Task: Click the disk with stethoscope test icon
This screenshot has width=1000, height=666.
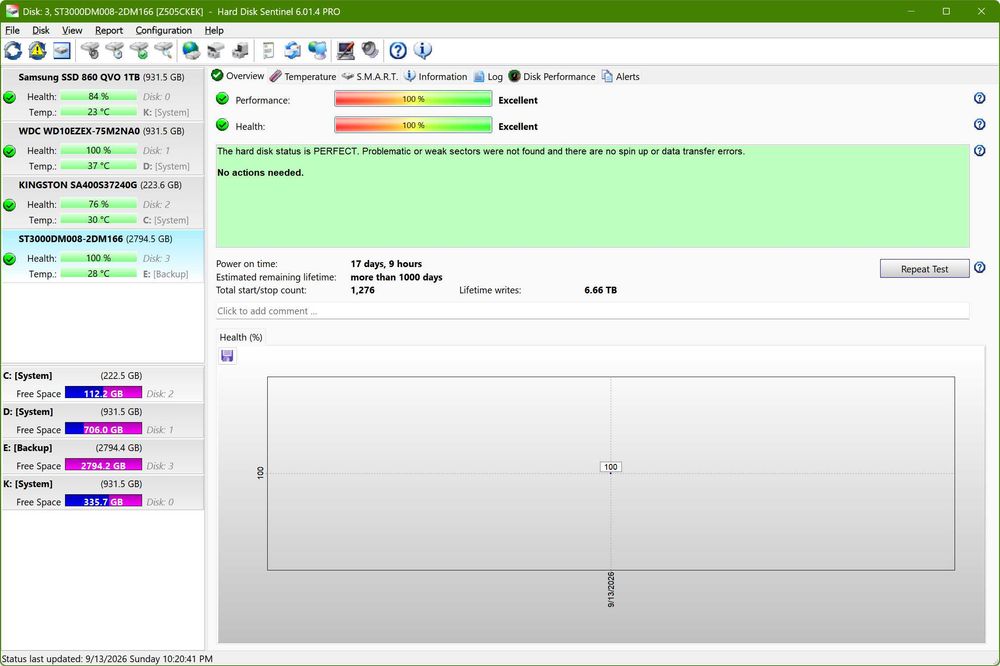Action: point(90,50)
